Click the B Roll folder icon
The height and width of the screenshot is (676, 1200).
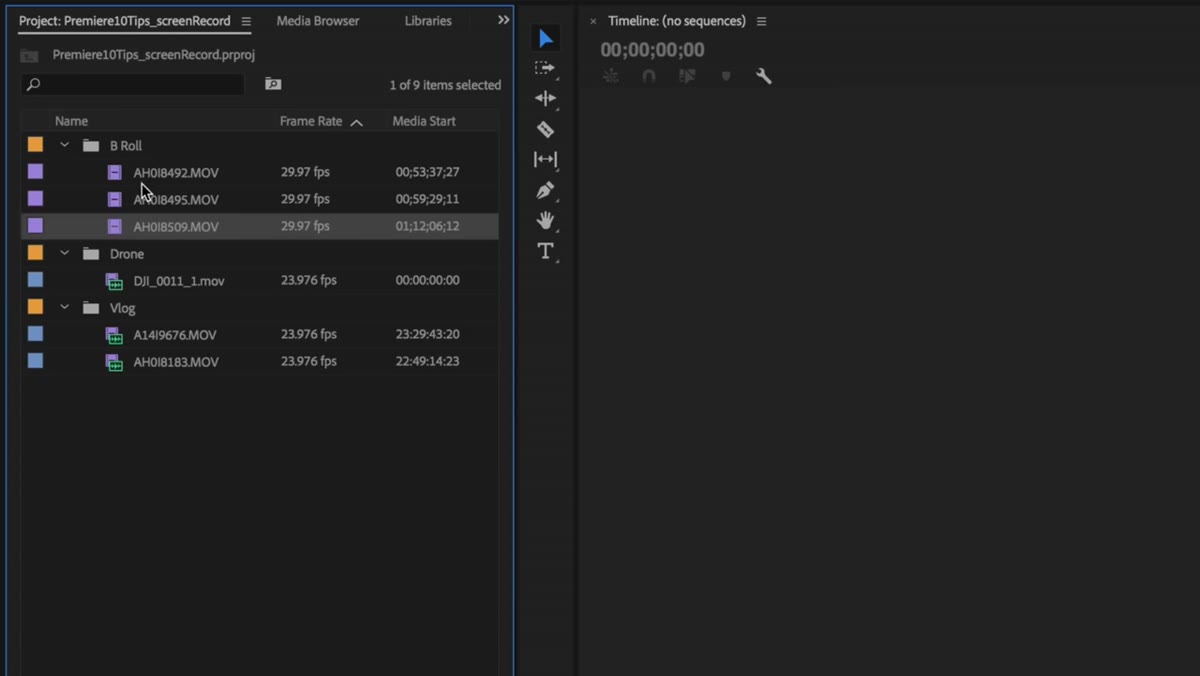pos(91,145)
